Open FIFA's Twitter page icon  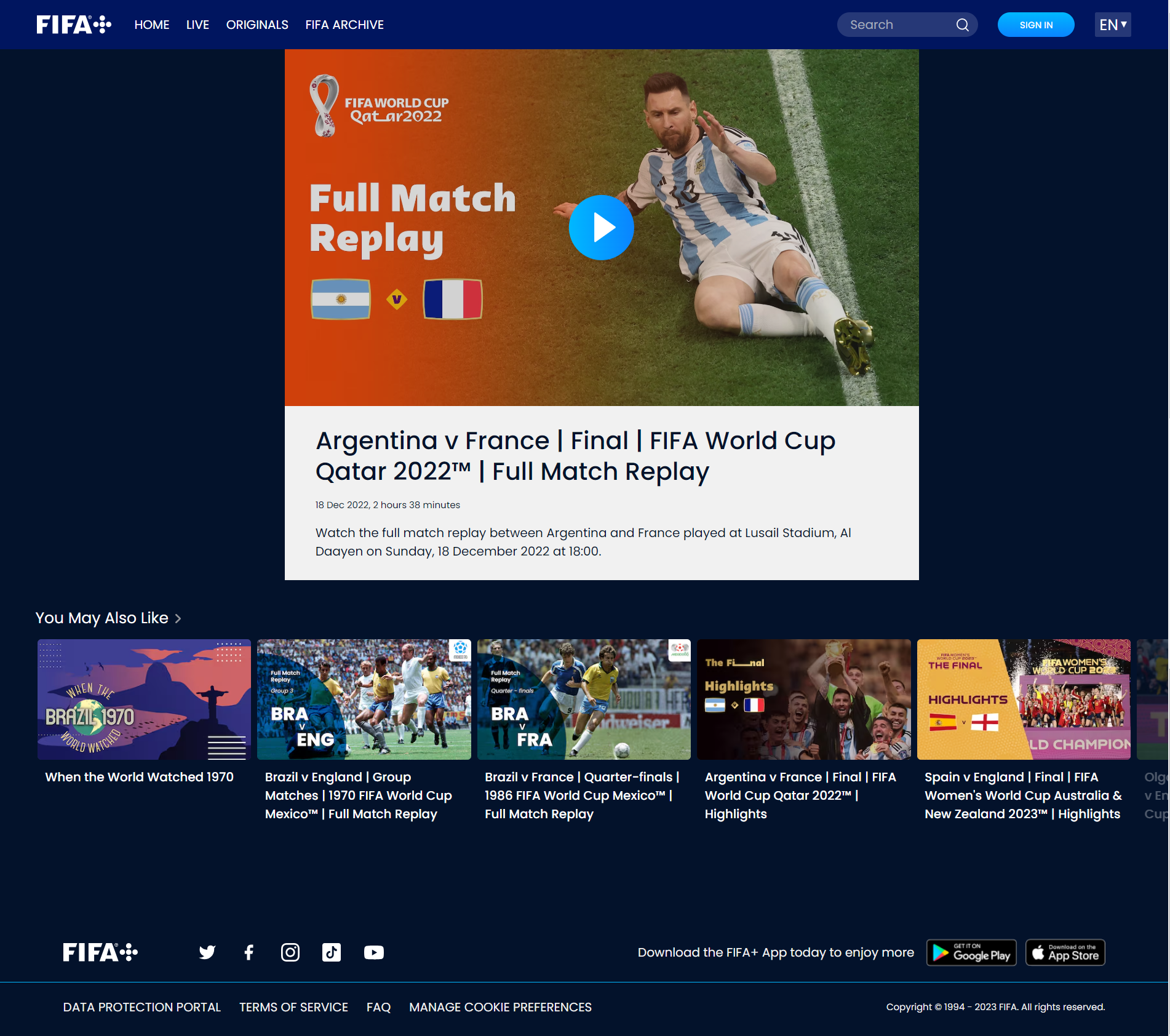(207, 952)
